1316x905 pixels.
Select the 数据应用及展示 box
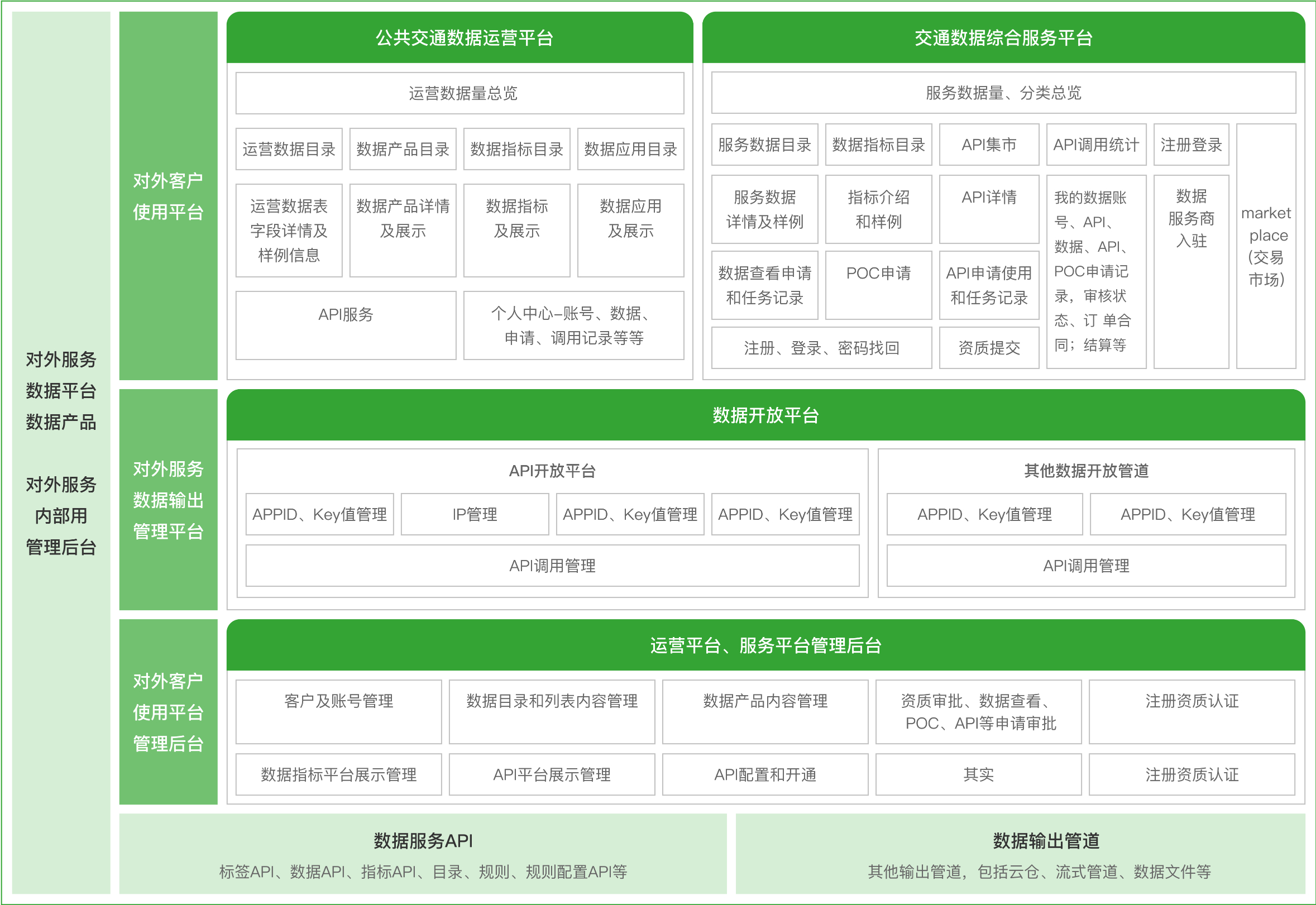click(630, 230)
